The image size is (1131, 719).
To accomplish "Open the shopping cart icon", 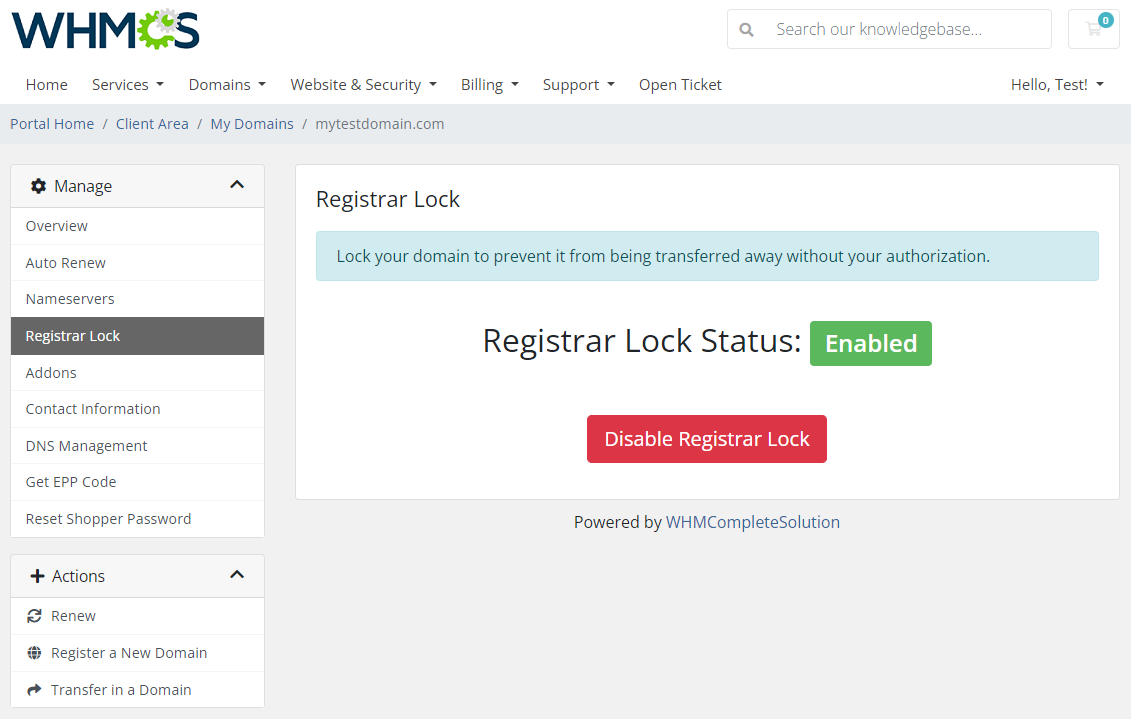I will coord(1093,29).
